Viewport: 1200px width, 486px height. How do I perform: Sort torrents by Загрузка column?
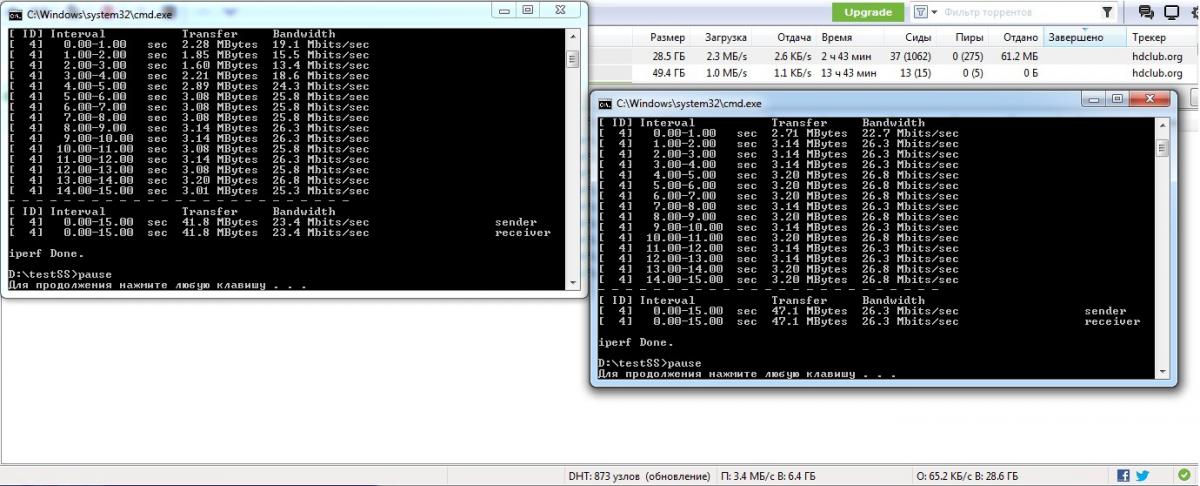pyautogui.click(x=726, y=37)
